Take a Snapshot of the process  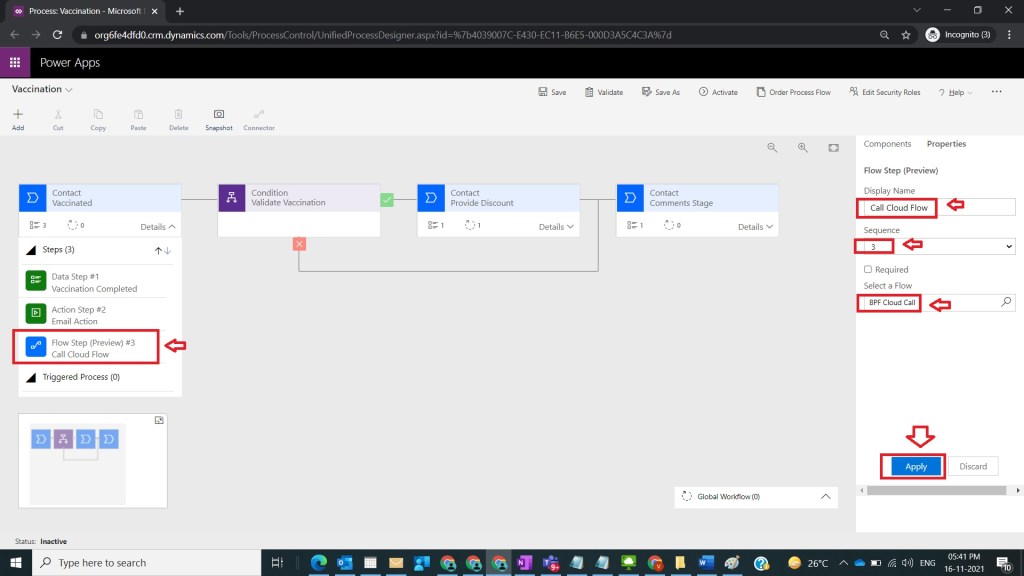[x=218, y=119]
